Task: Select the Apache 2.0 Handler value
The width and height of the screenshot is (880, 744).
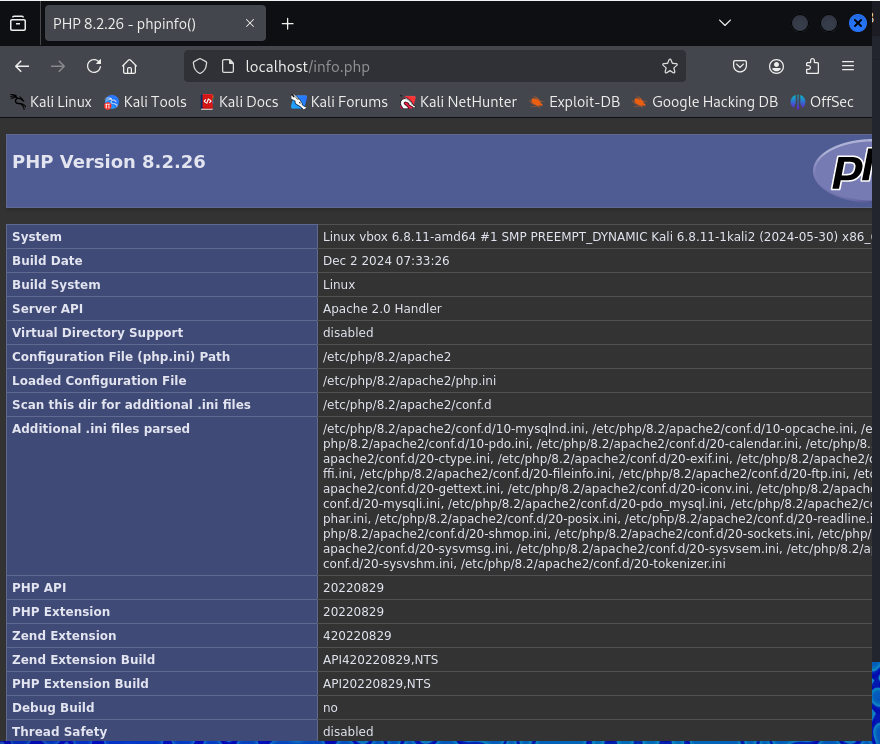Action: coord(382,309)
